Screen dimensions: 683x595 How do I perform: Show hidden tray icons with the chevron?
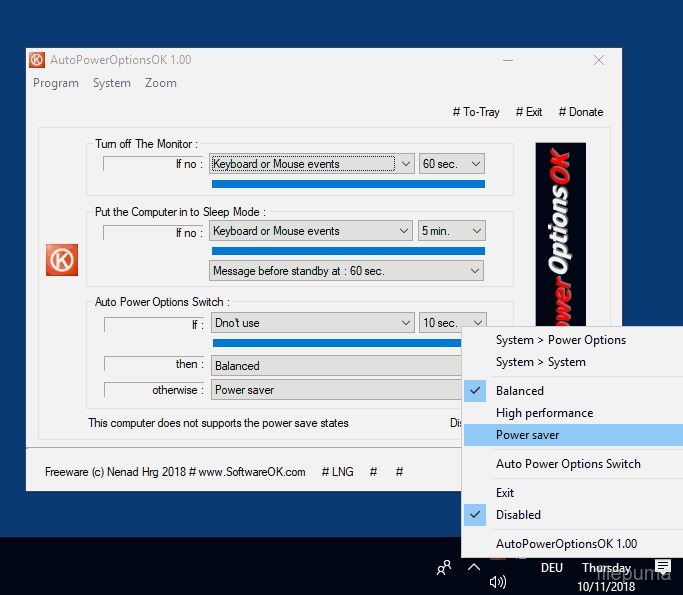tap(474, 567)
